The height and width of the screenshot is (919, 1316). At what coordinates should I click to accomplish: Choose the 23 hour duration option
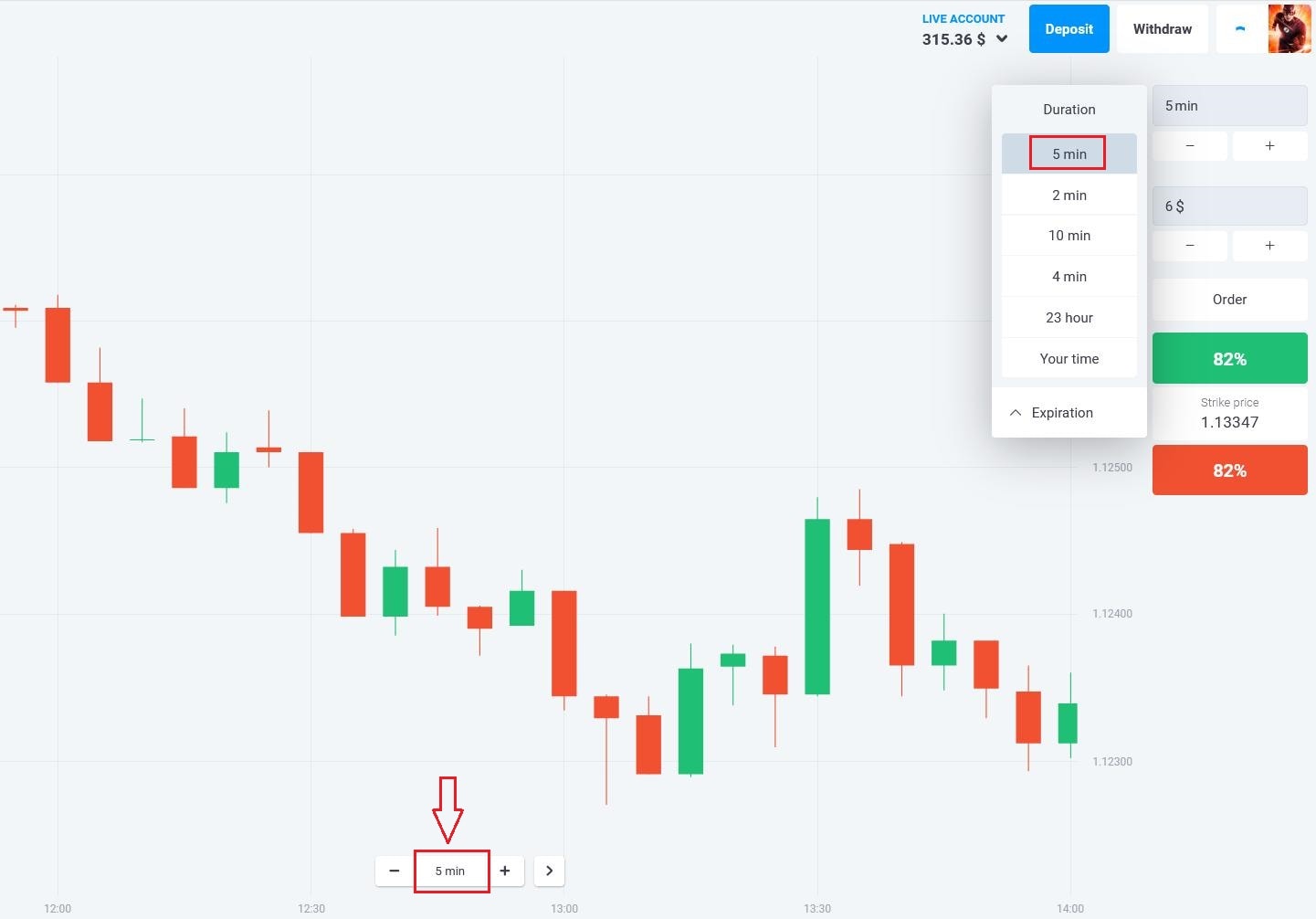(1069, 318)
